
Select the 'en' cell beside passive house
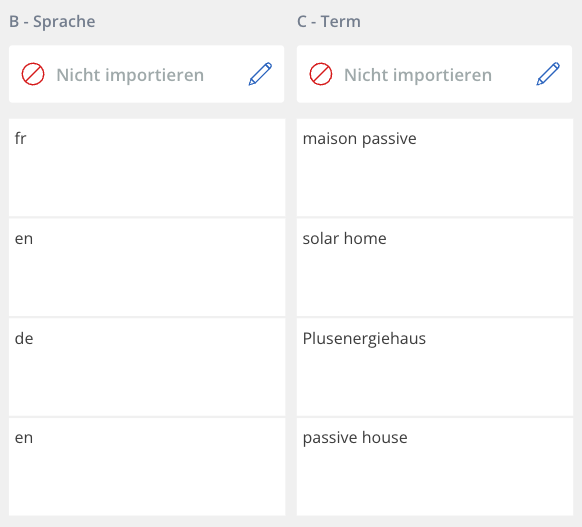click(x=147, y=467)
